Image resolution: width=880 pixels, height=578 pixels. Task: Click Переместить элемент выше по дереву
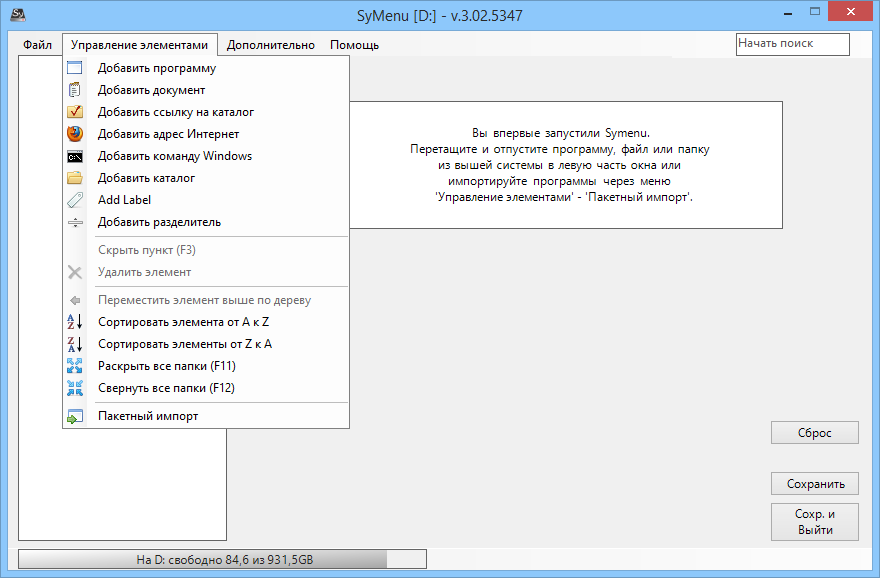point(206,300)
